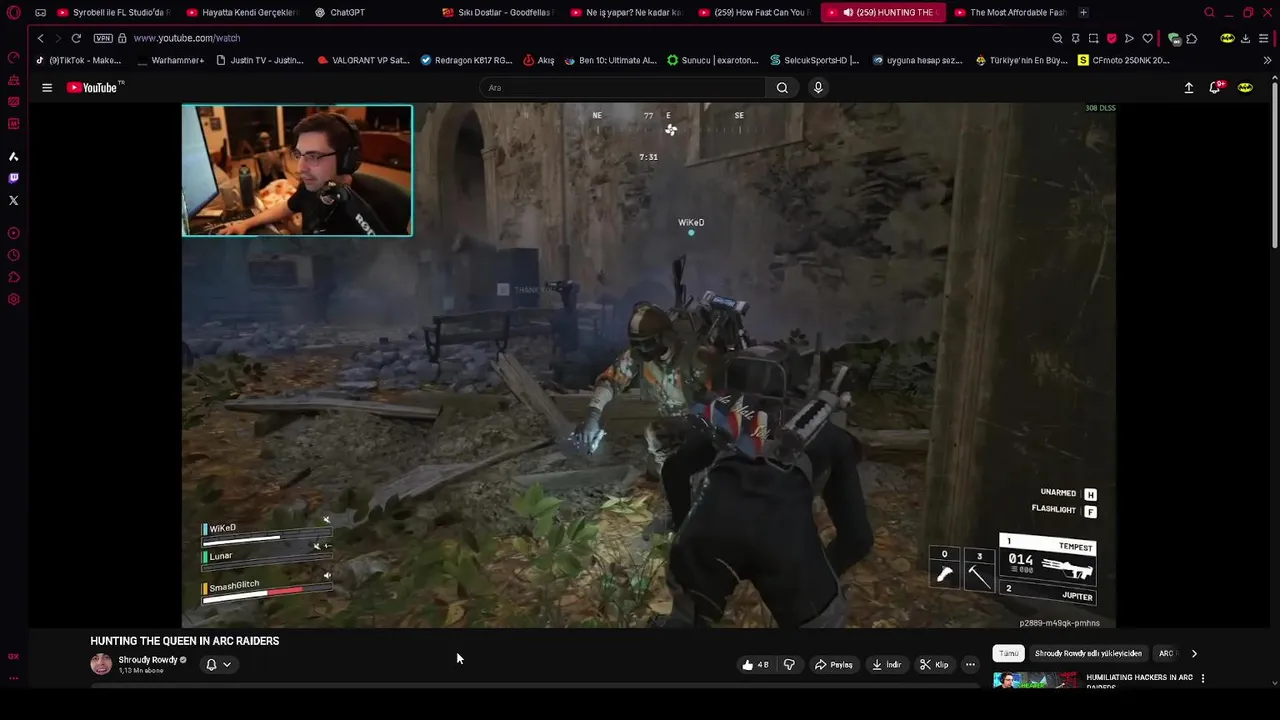This screenshot has width=1280, height=720.
Task: Open Twitch from the Opera GX sidebar
Action: 13,178
